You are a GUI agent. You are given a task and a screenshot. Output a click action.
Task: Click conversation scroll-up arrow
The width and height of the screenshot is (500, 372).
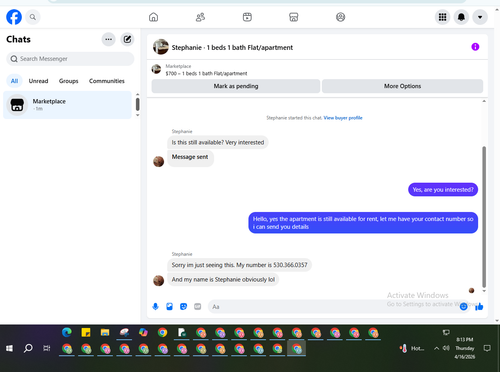coord(484,101)
